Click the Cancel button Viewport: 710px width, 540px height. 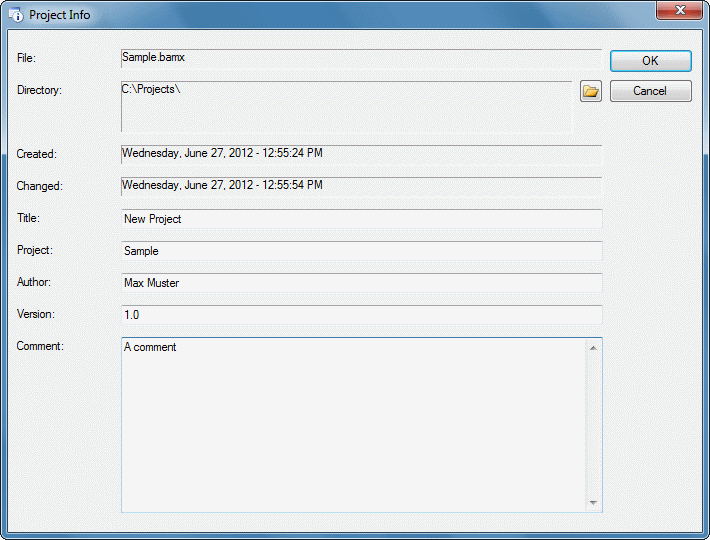pyautogui.click(x=650, y=91)
